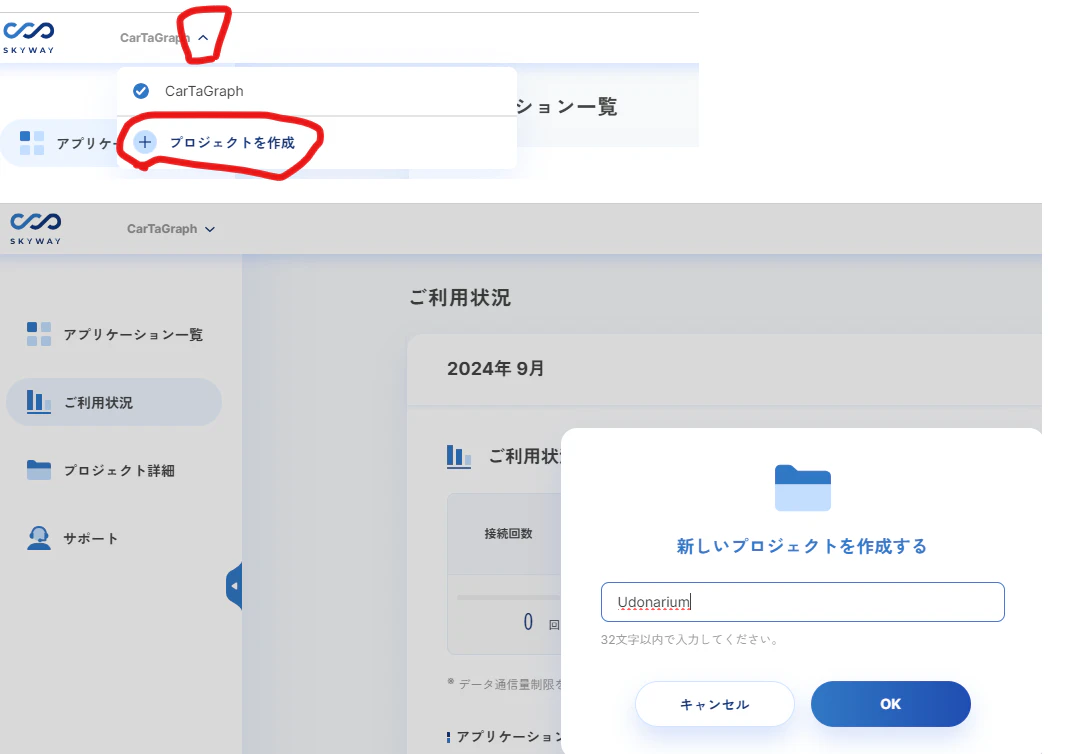
Task: Click the headset support icon in the sidebar
Action: [39, 538]
